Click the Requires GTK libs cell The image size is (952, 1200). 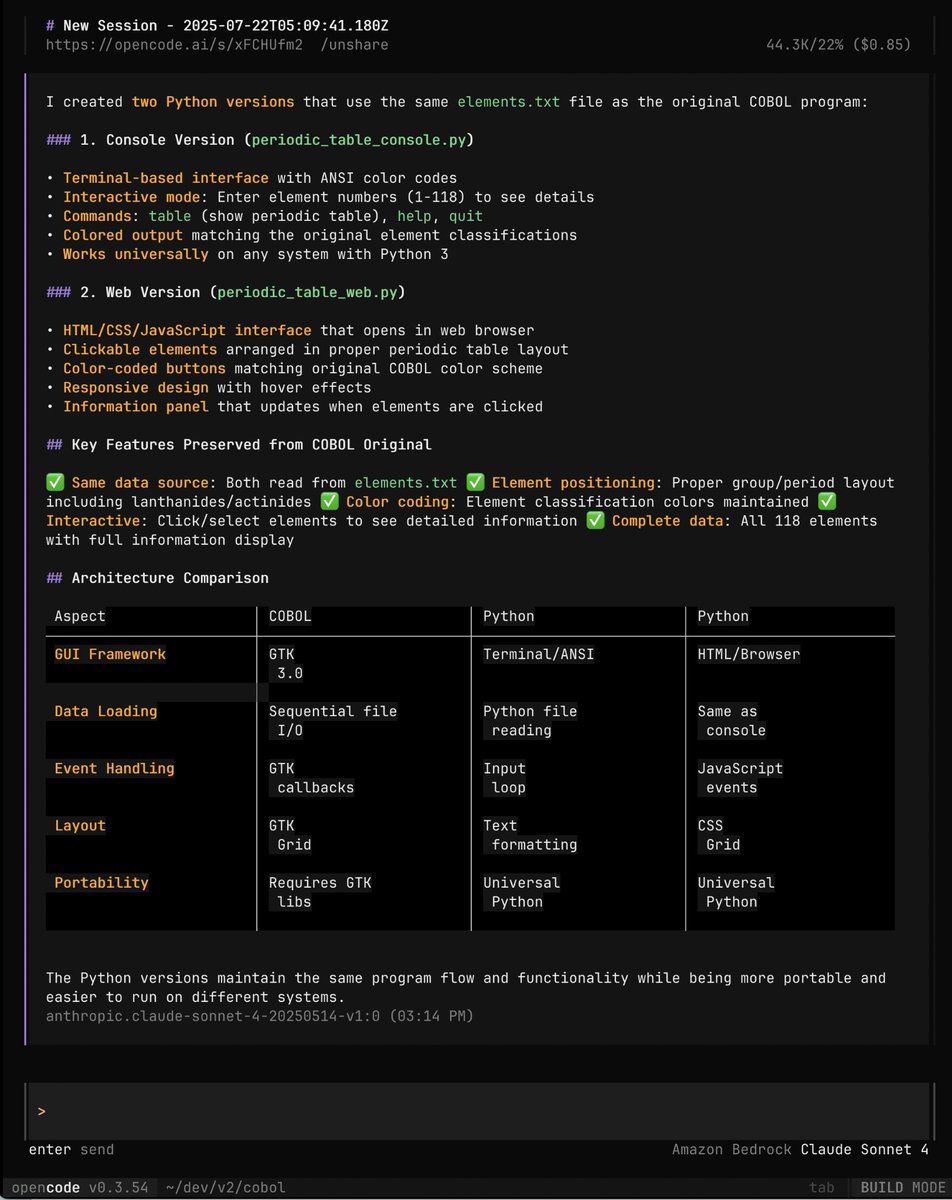click(320, 892)
